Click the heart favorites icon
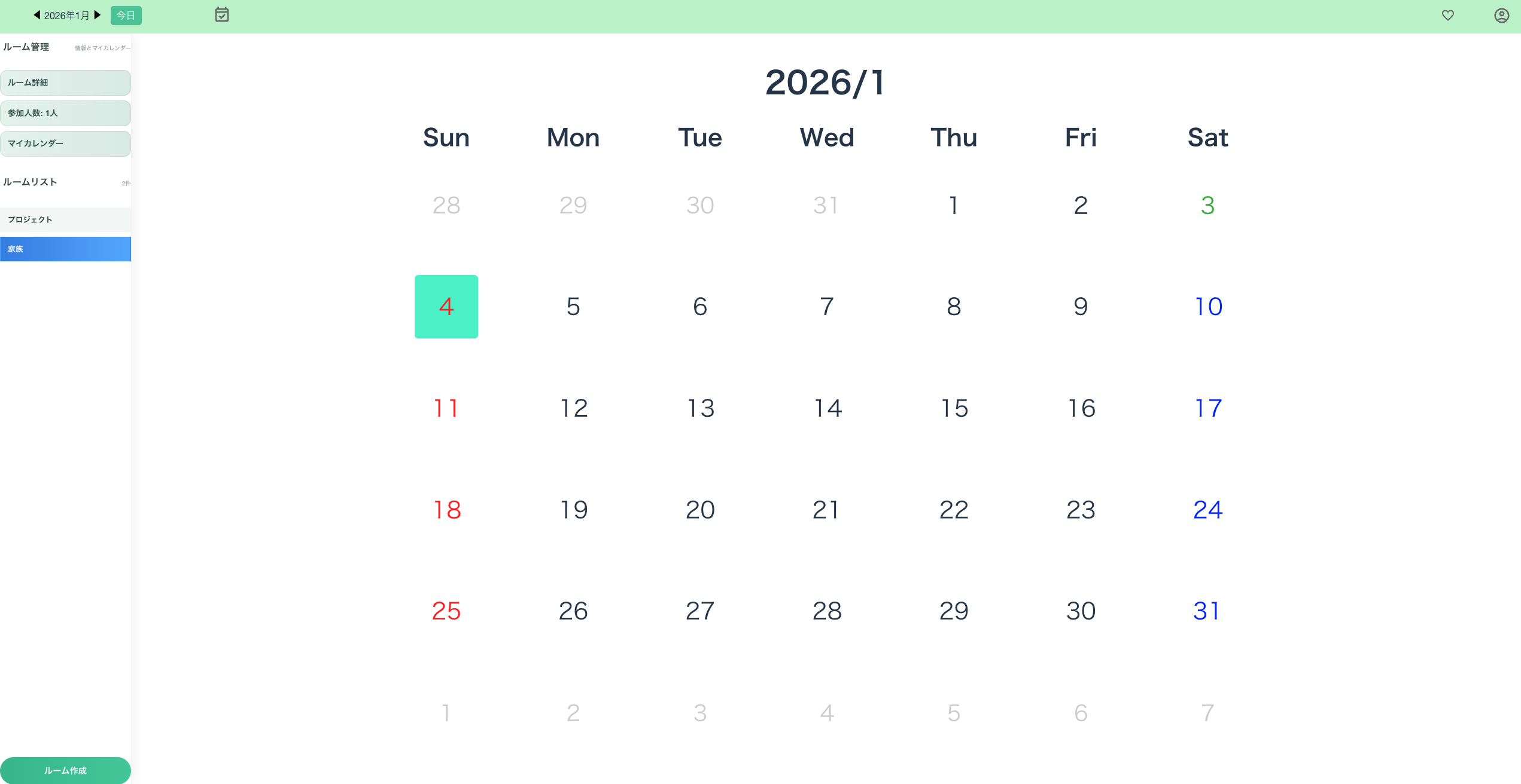This screenshot has width=1521, height=784. (x=1447, y=15)
